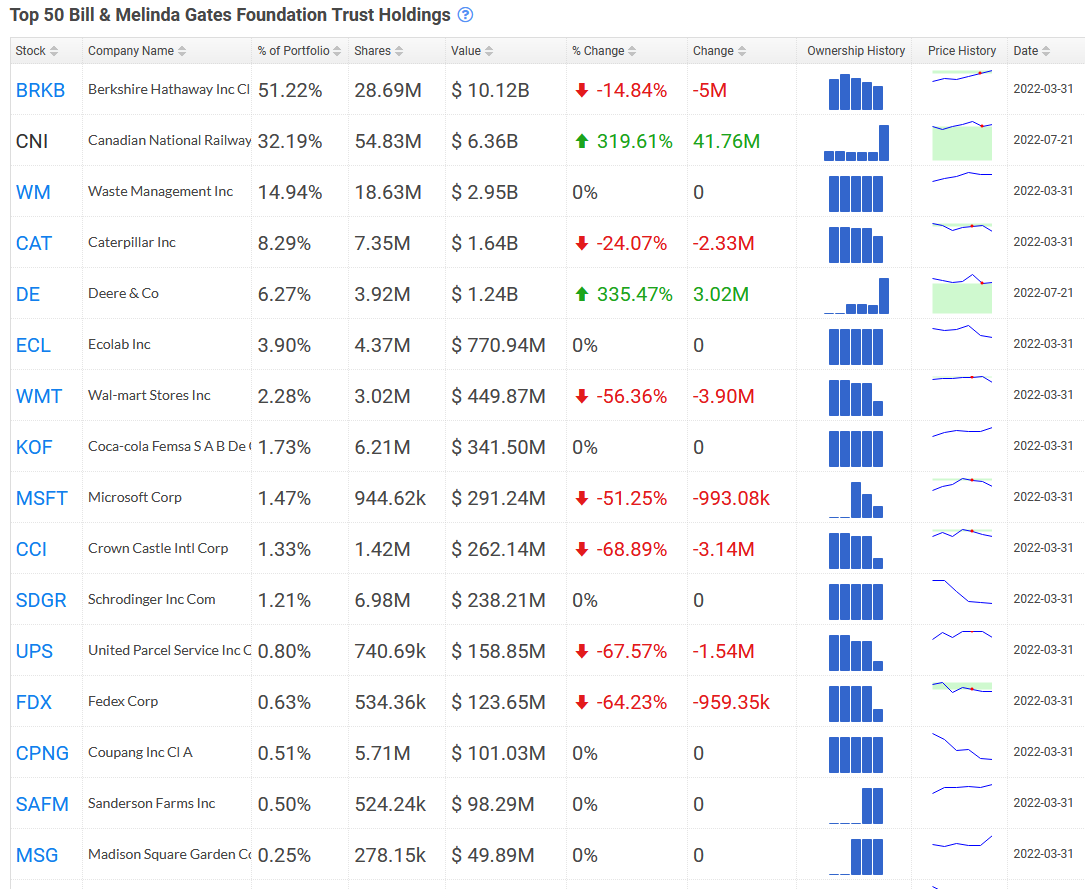Click the $ 10.12B value cell
This screenshot has width=1085, height=889.
[x=490, y=90]
